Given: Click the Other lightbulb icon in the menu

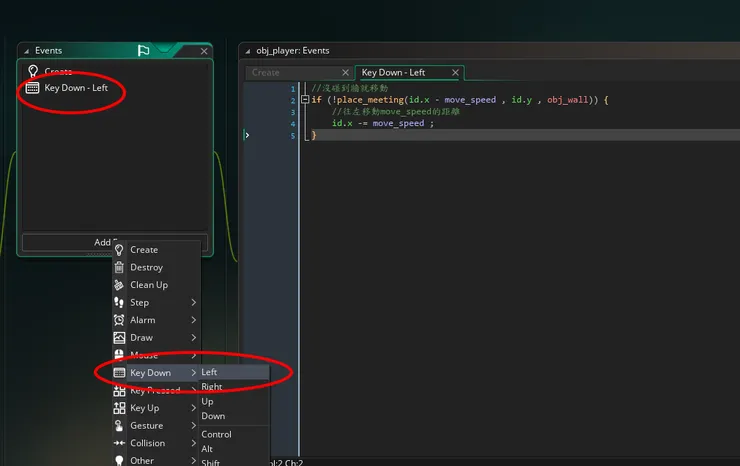Looking at the screenshot, I should 119,460.
